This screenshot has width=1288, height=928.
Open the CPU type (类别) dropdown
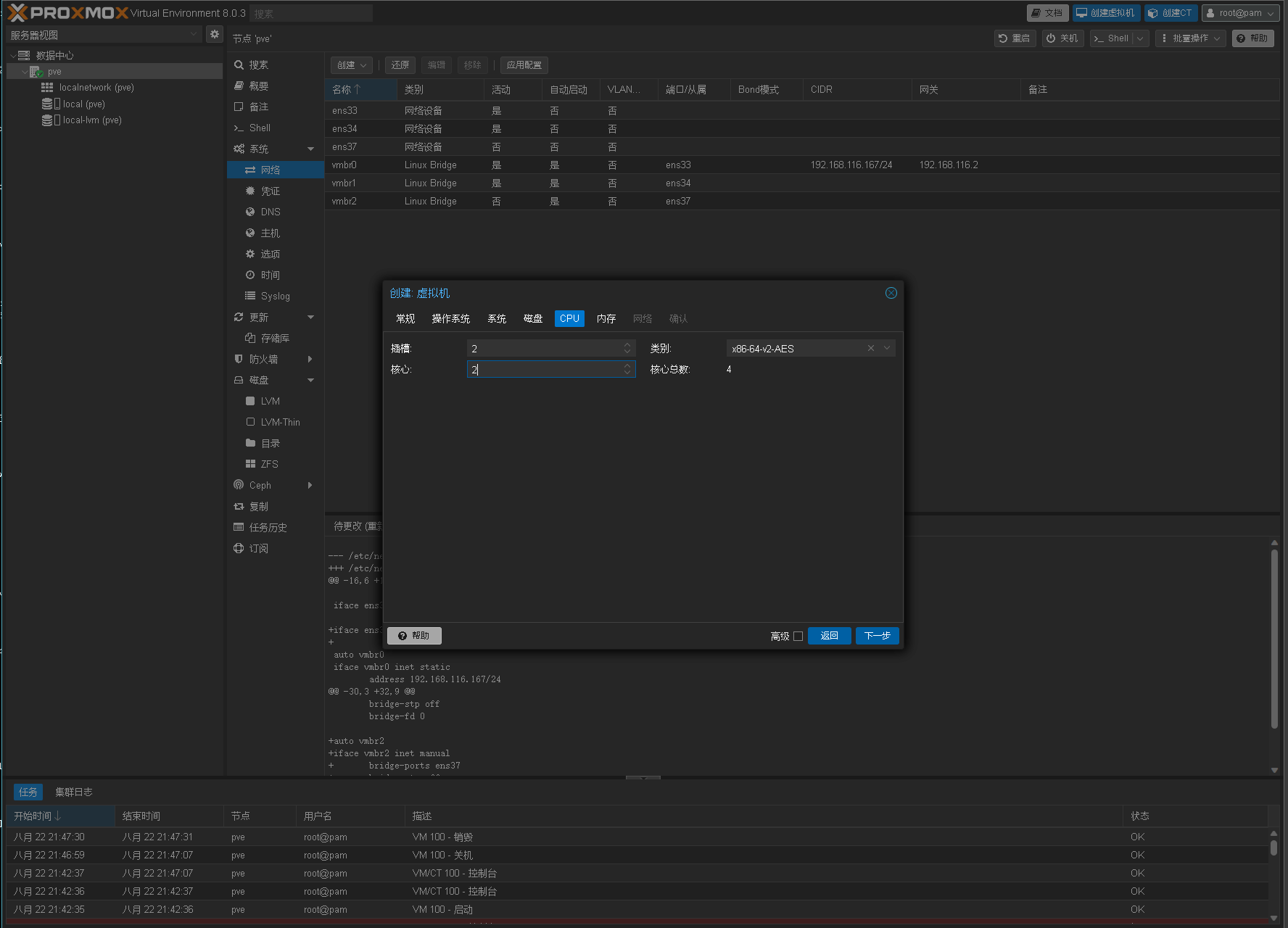click(886, 349)
